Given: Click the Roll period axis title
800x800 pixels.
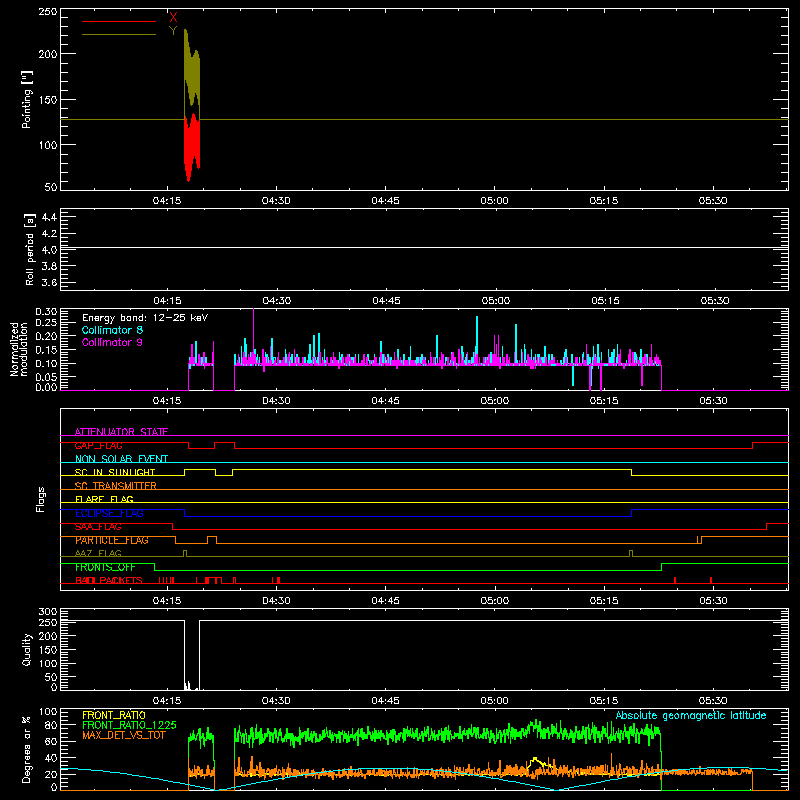Looking at the screenshot, I should [29, 249].
